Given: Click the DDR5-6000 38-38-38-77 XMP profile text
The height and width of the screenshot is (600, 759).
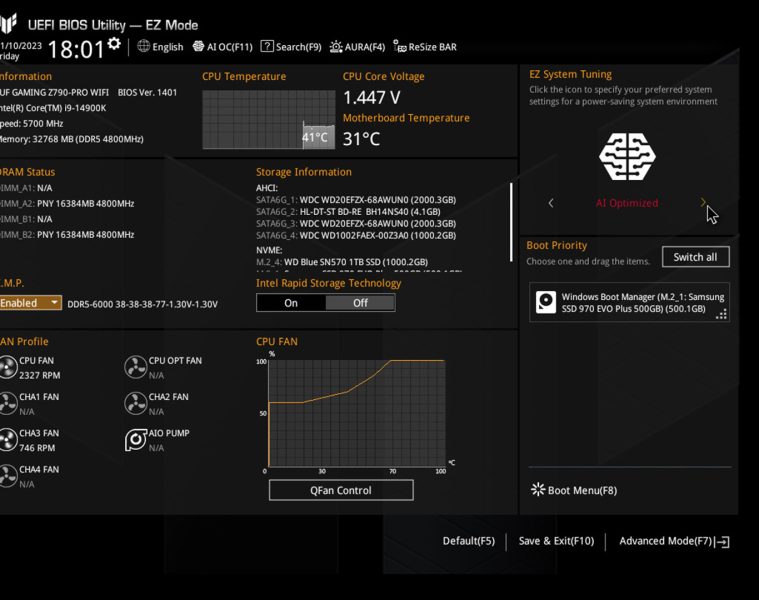Looking at the screenshot, I should [x=142, y=304].
